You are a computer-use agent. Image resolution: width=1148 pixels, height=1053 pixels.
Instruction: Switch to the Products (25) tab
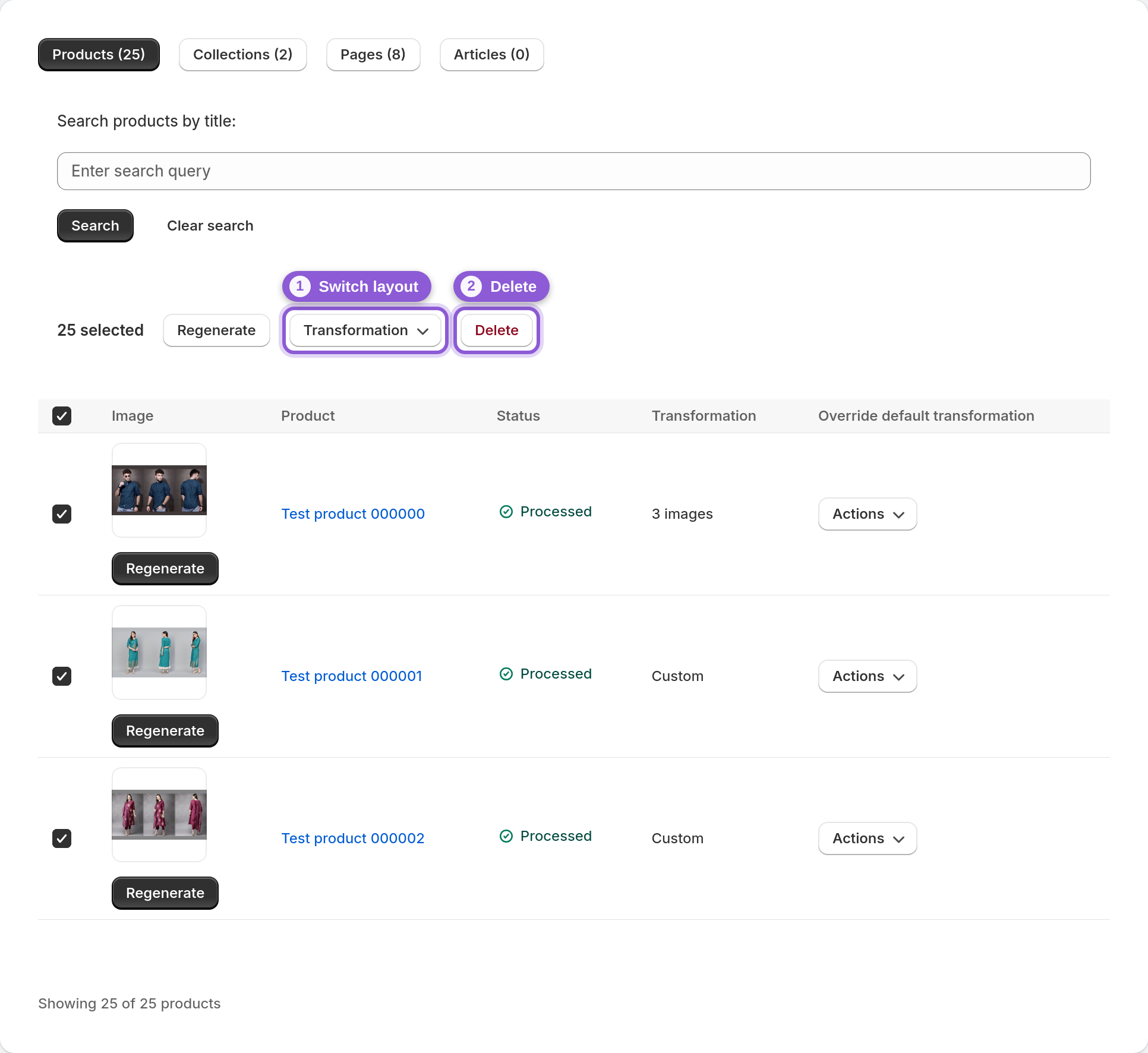pyautogui.click(x=99, y=55)
